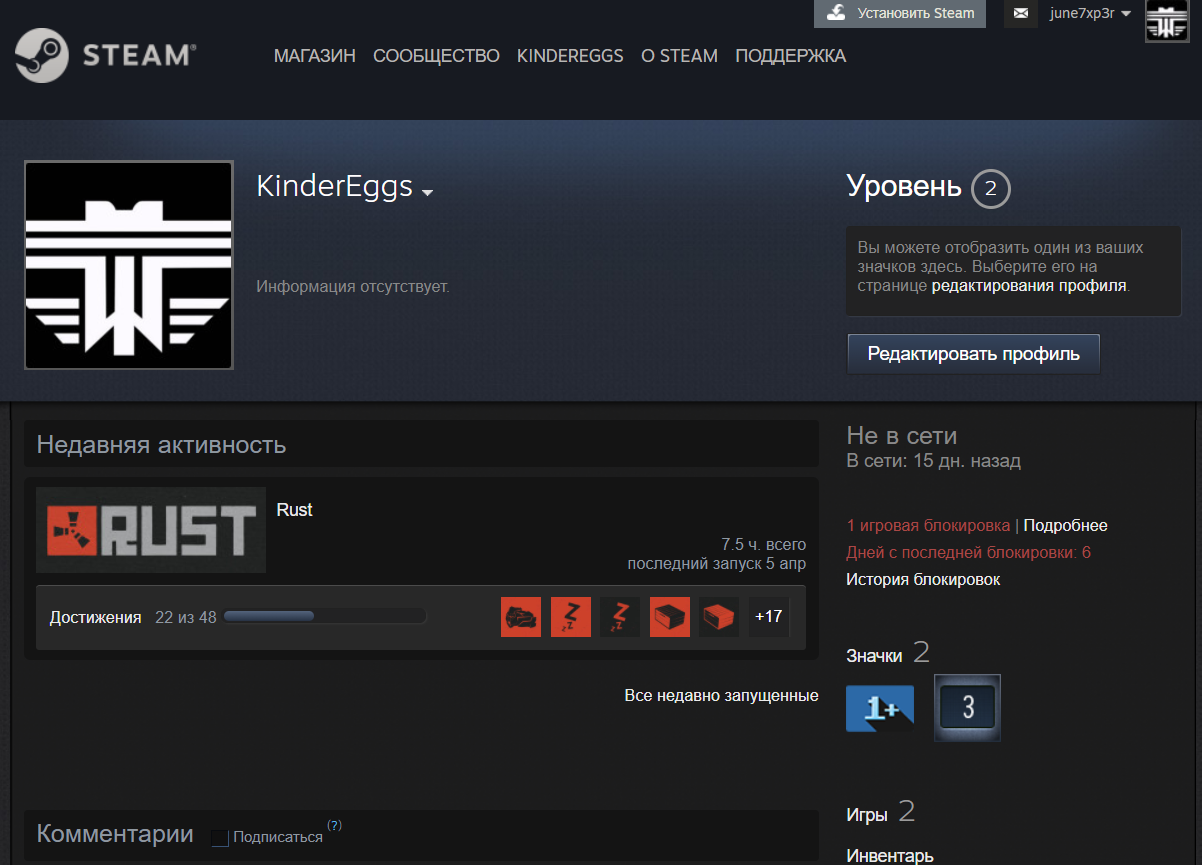Click the В сети: 15 дн. назад text
Image resolution: width=1202 pixels, height=865 pixels.
coord(934,461)
